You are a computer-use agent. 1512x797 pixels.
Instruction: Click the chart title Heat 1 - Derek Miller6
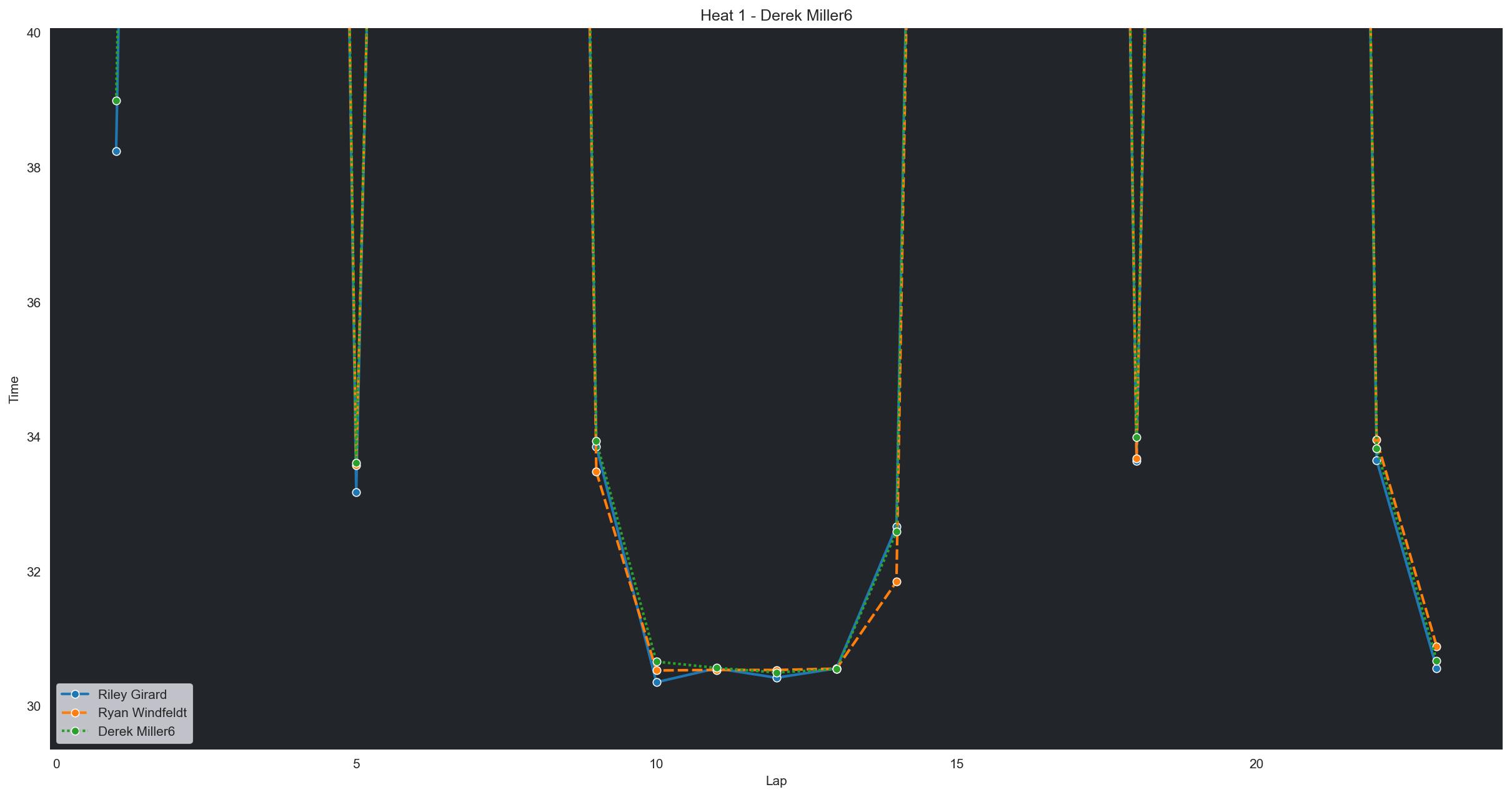pyautogui.click(x=776, y=16)
